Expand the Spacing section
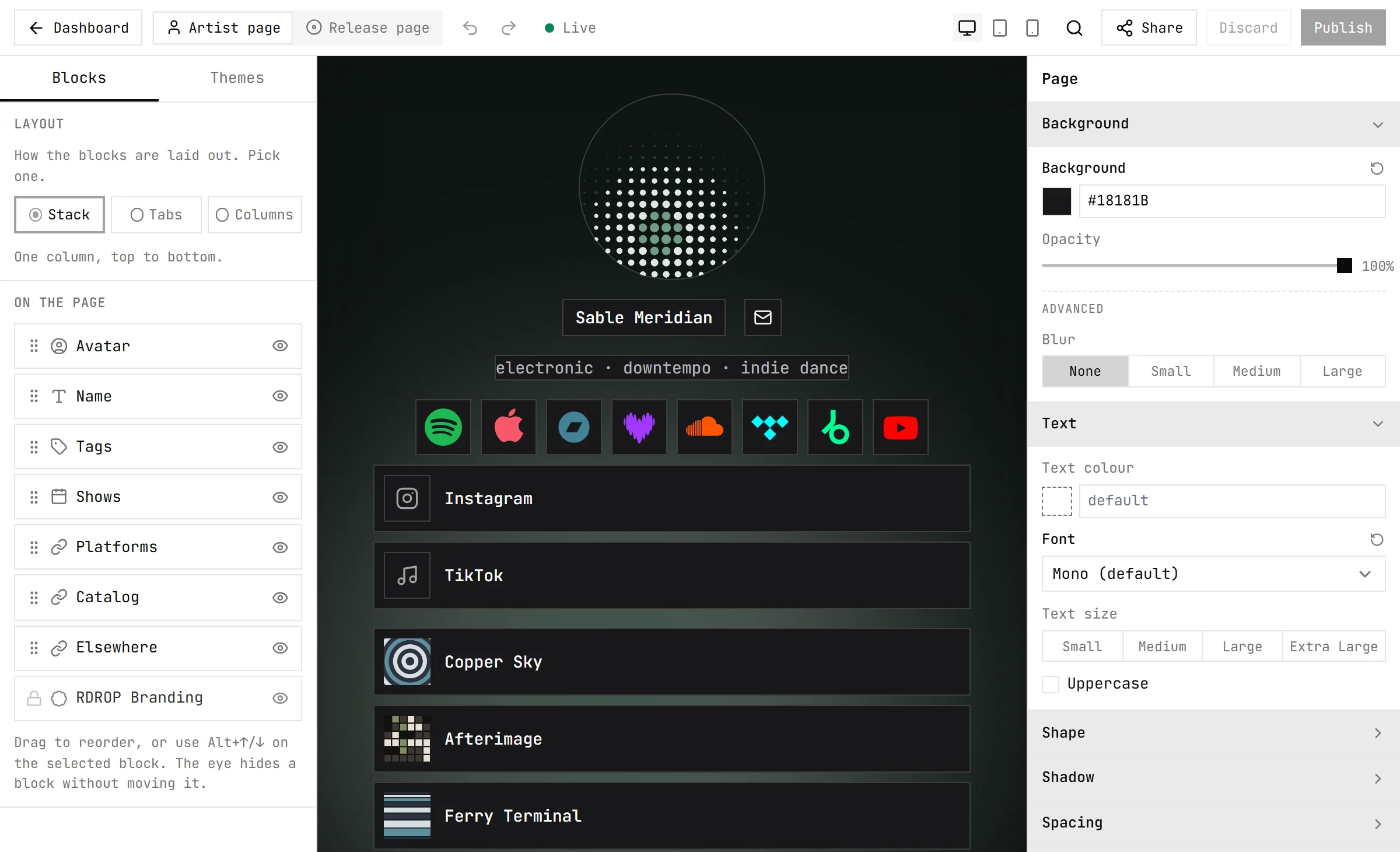The width and height of the screenshot is (1400, 852). [1213, 823]
